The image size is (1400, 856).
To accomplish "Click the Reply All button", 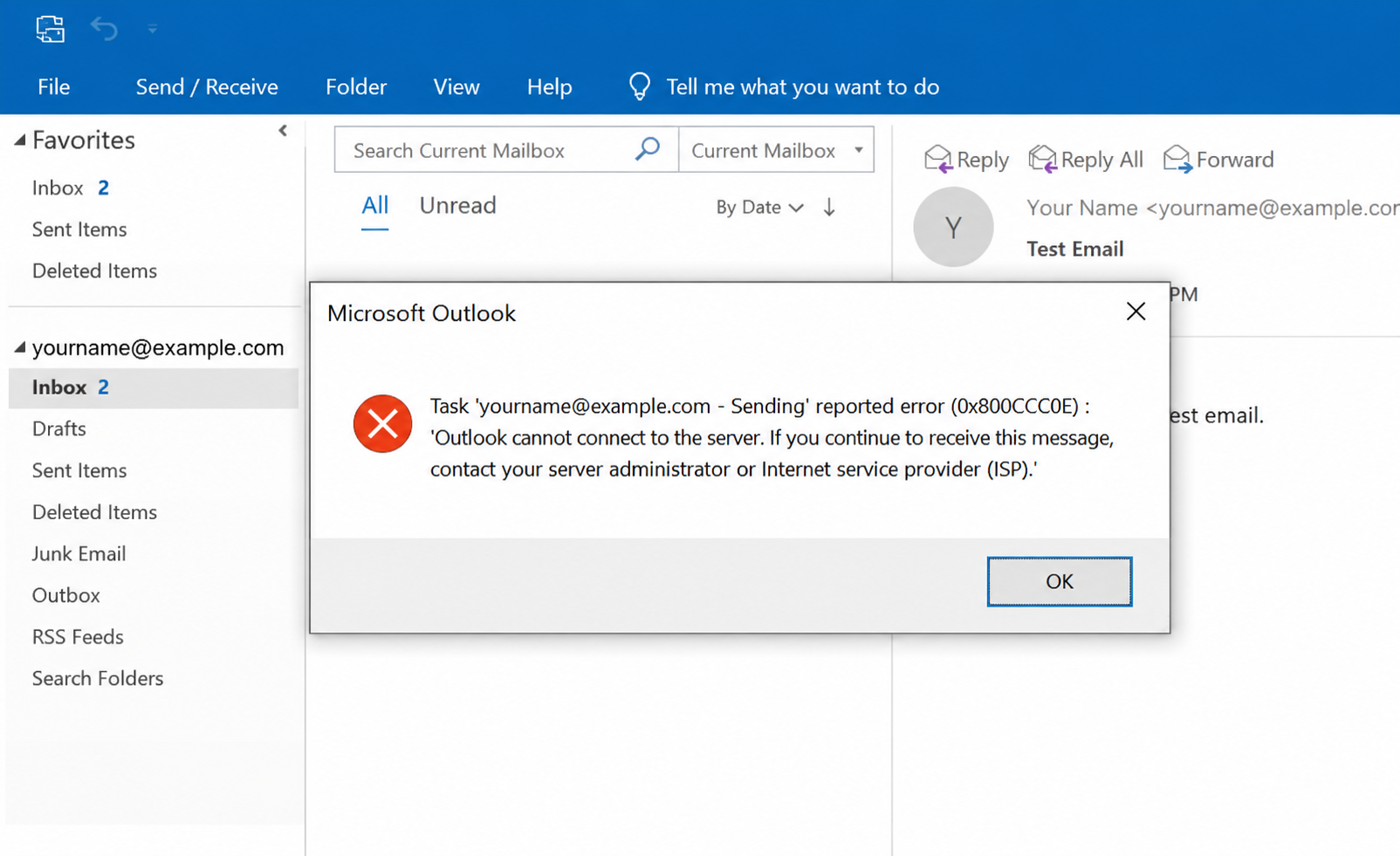I will pos(1086,159).
